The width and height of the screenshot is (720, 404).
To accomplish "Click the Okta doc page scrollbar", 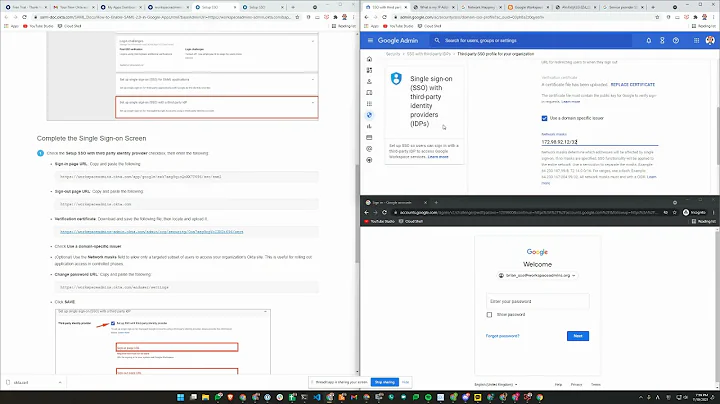I will pyautogui.click(x=357, y=213).
